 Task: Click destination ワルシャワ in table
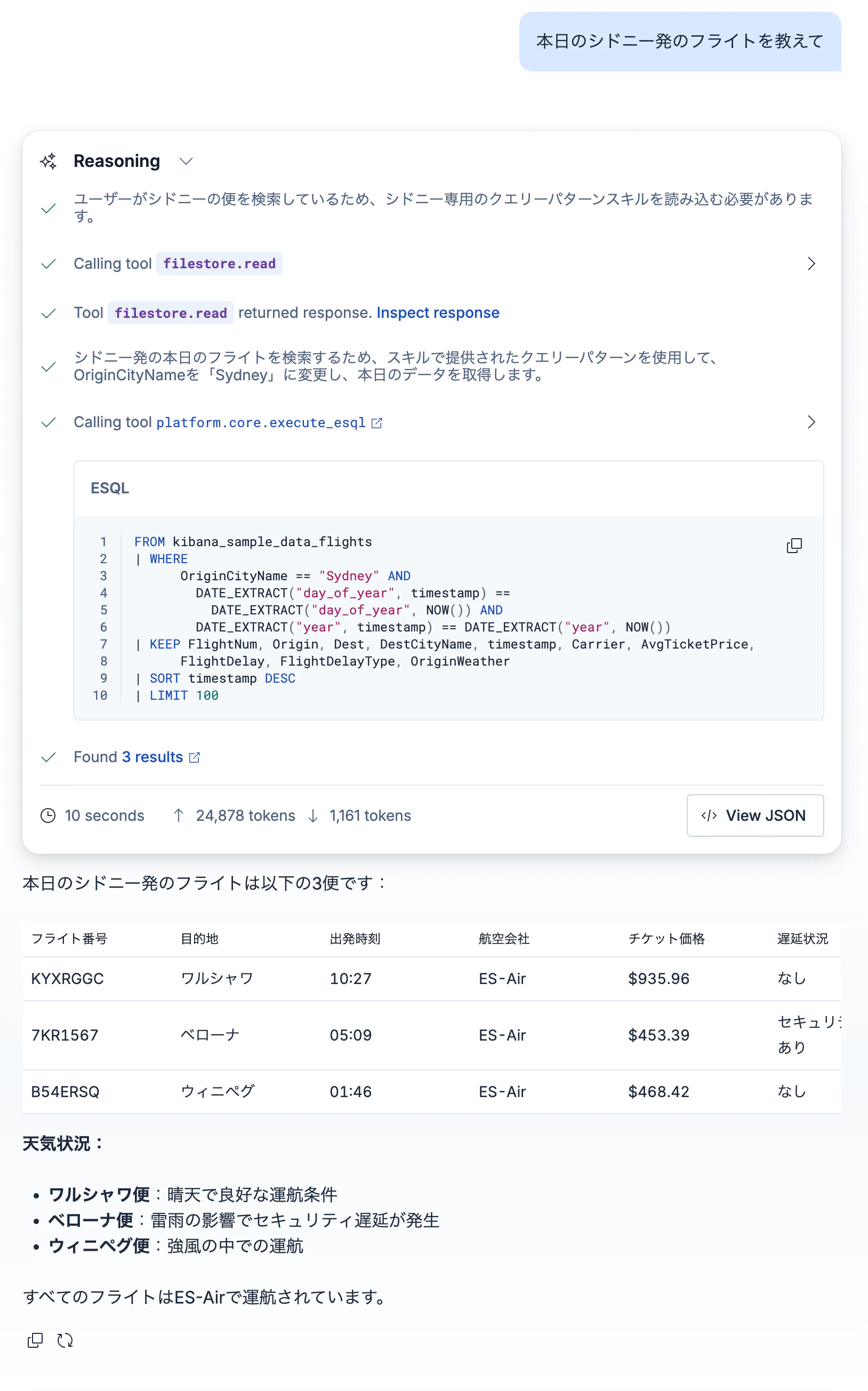coord(217,979)
